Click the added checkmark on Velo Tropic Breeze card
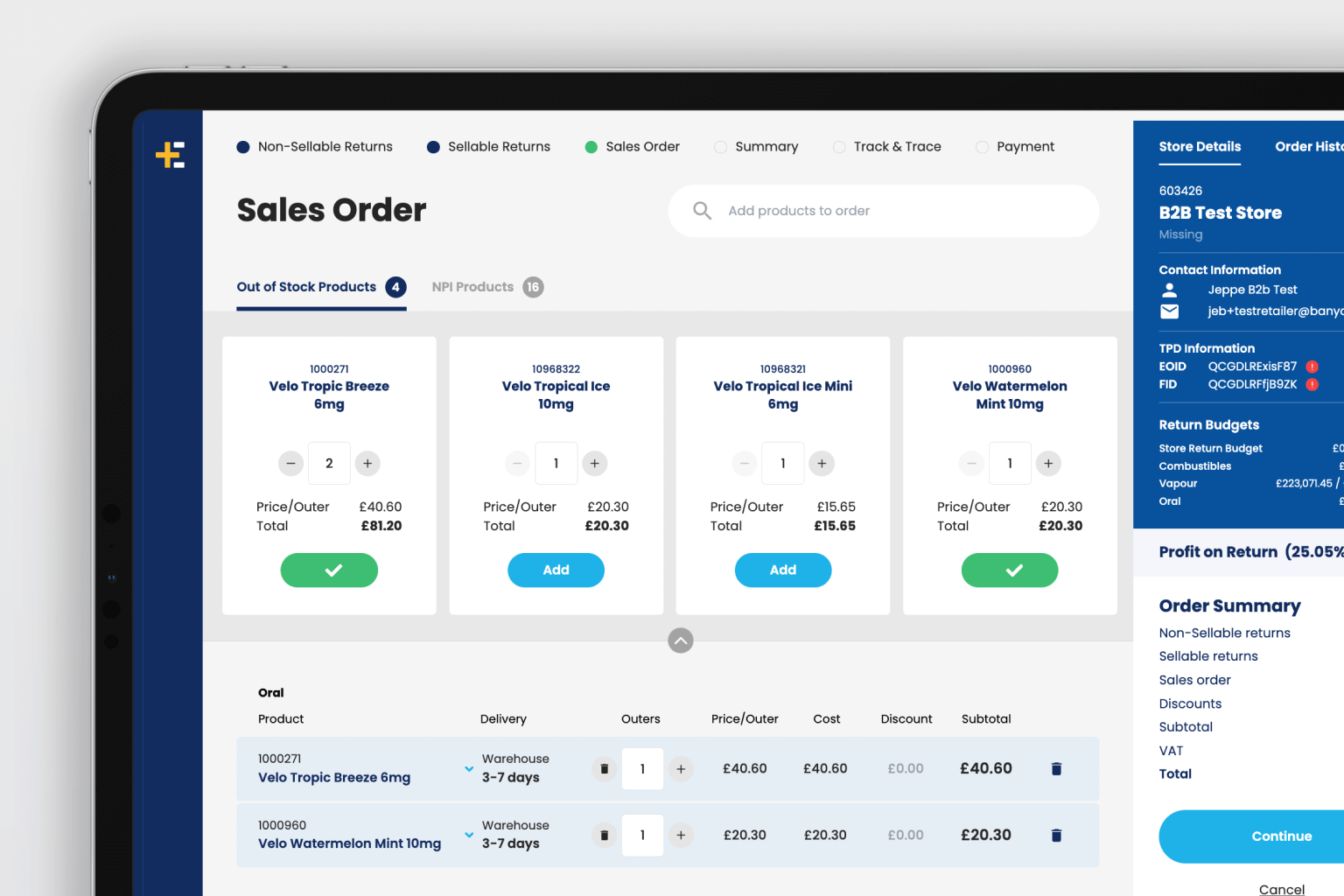Screen dimensions: 1344x896 329,570
